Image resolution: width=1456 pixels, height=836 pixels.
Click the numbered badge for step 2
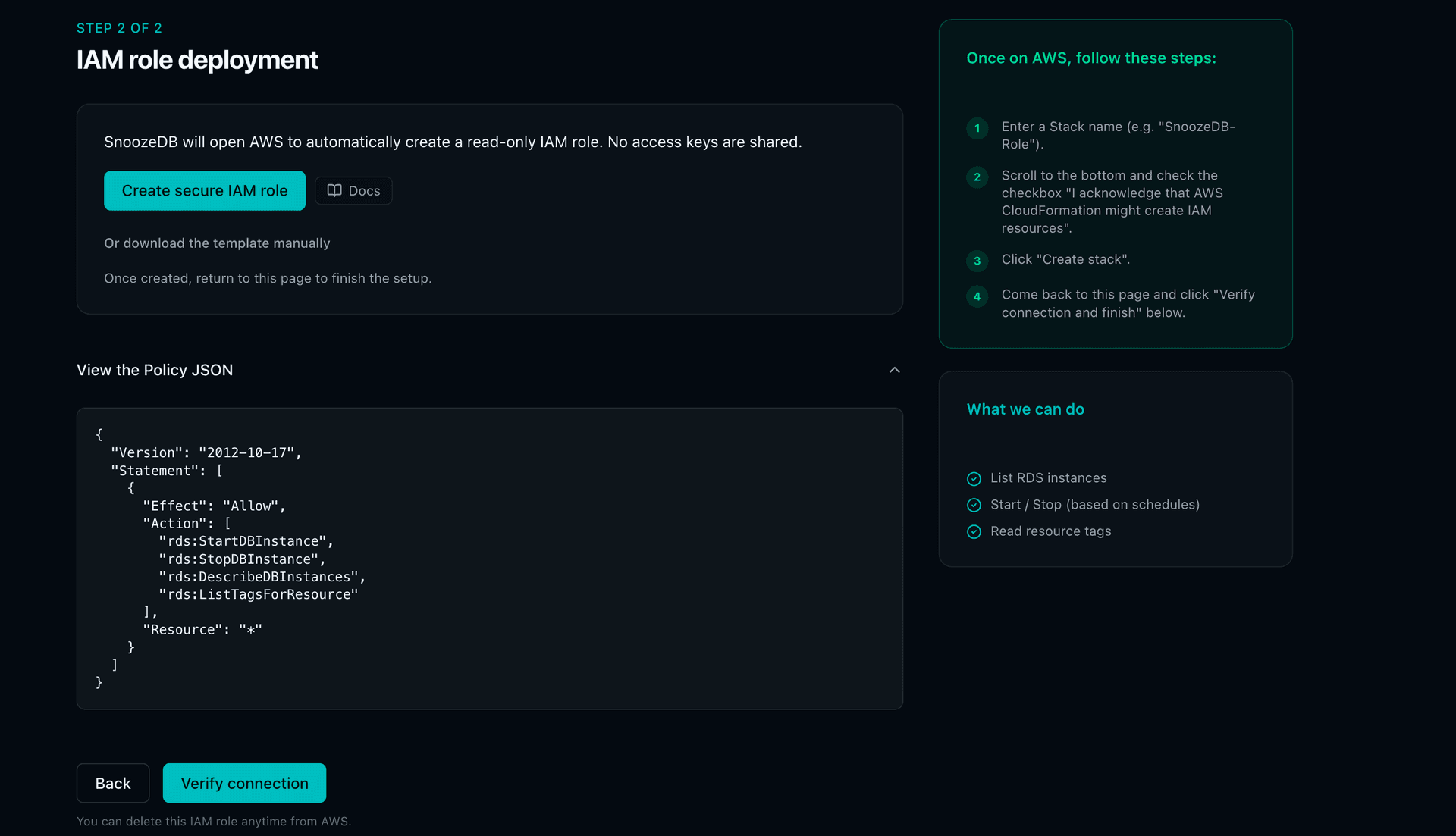[977, 177]
